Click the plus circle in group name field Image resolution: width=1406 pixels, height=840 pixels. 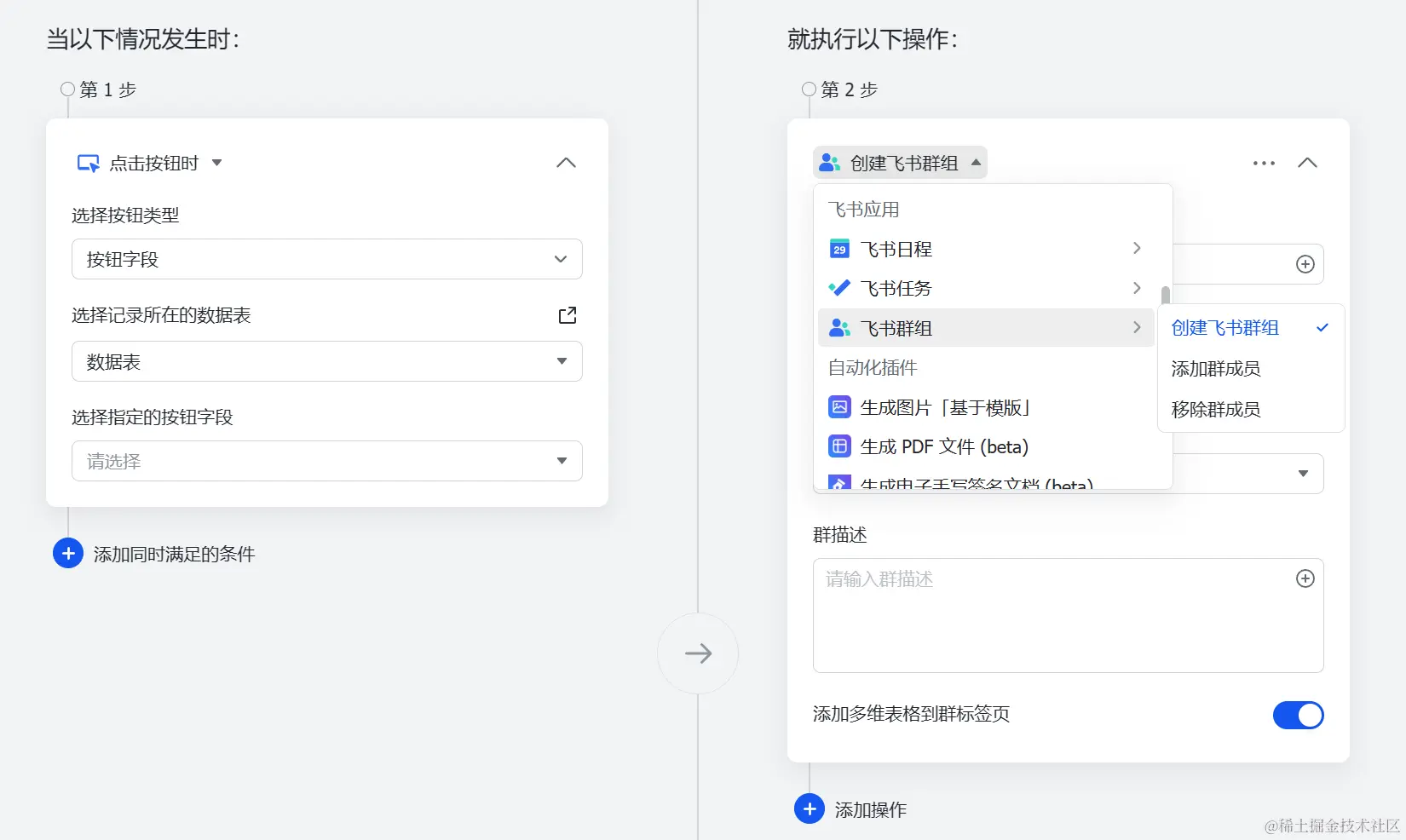coord(1305,264)
